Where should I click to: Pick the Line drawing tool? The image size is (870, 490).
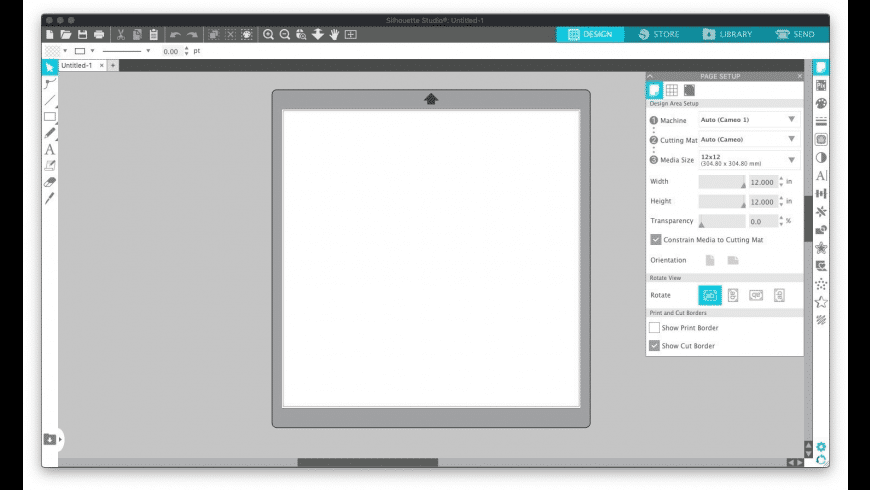tap(50, 100)
